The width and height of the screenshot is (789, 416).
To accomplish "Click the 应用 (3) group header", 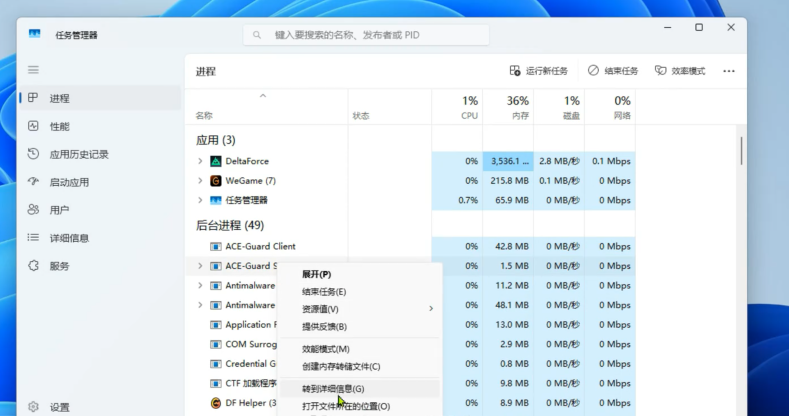I will [216, 140].
